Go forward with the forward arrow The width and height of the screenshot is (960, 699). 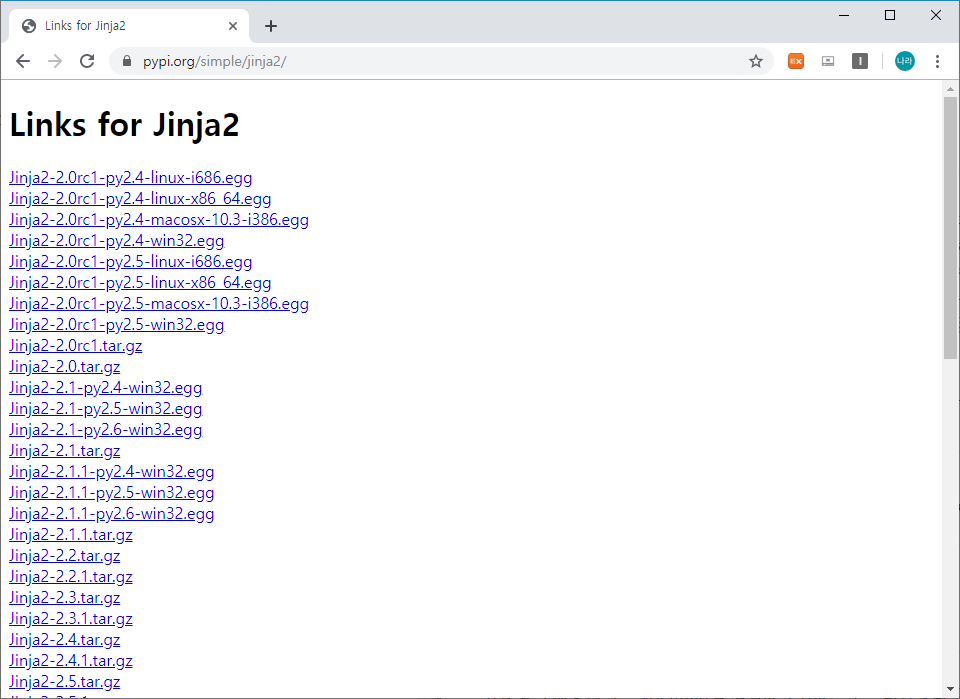point(55,61)
